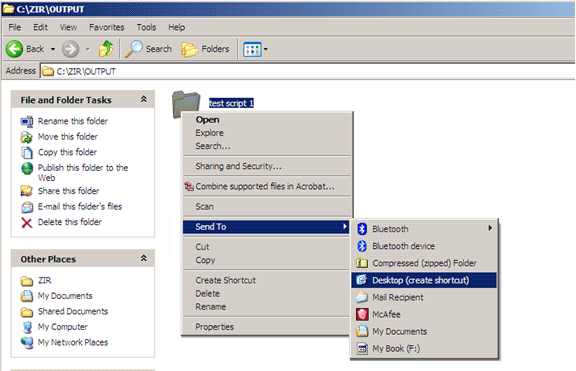Open the Views dropdown arrow
Image resolution: width=576 pixels, height=371 pixels.
266,49
